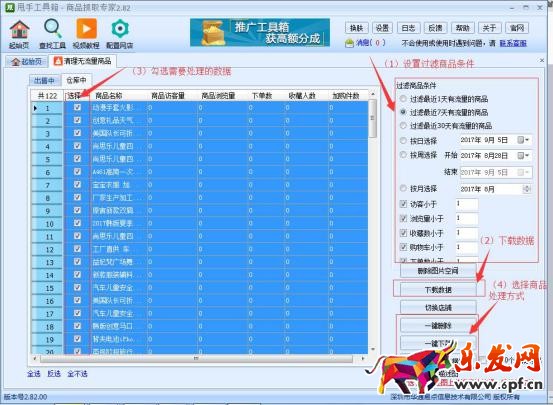Click the 下载数据 button
The width and height of the screenshot is (553, 405).
[x=438, y=290]
